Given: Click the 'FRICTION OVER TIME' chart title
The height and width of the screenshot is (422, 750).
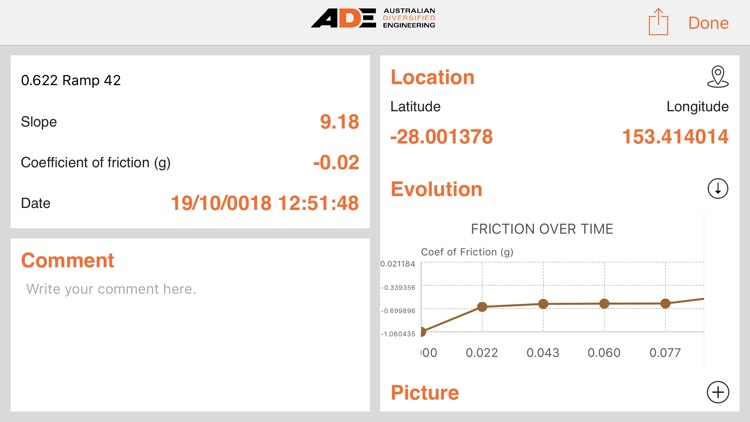Looking at the screenshot, I should [541, 229].
